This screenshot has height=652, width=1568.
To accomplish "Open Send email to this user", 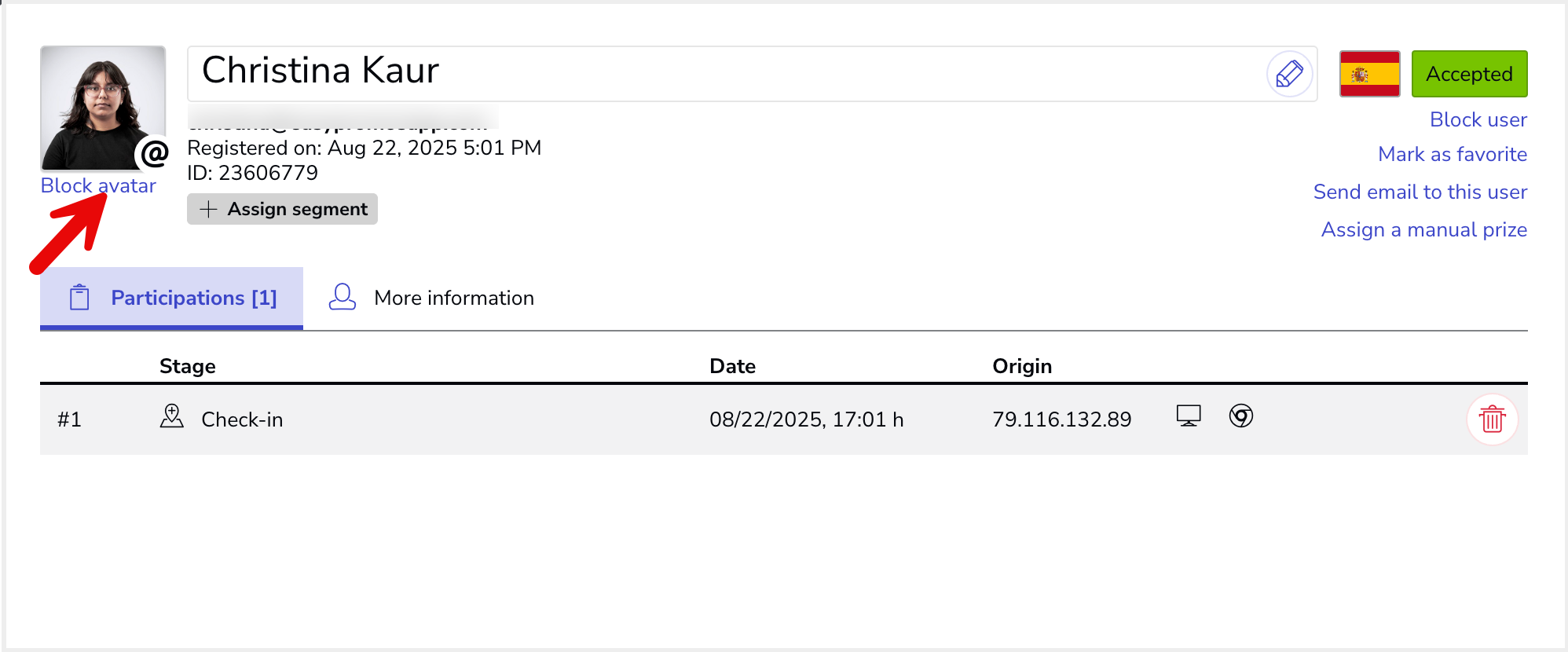I will click(1420, 192).
